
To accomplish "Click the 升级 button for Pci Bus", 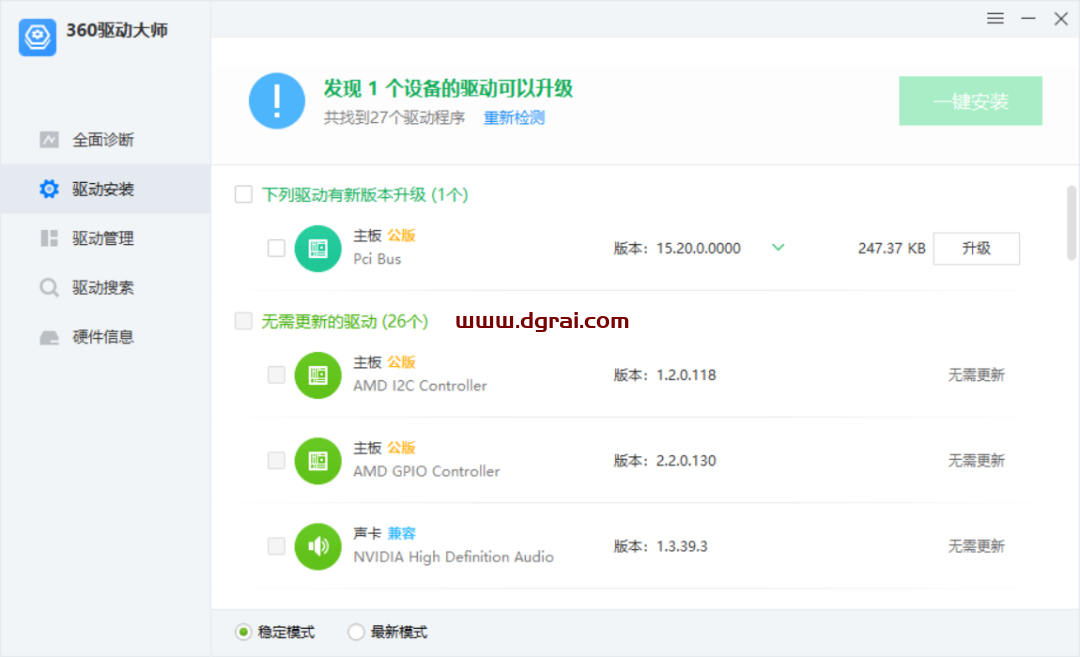I will 977,249.
